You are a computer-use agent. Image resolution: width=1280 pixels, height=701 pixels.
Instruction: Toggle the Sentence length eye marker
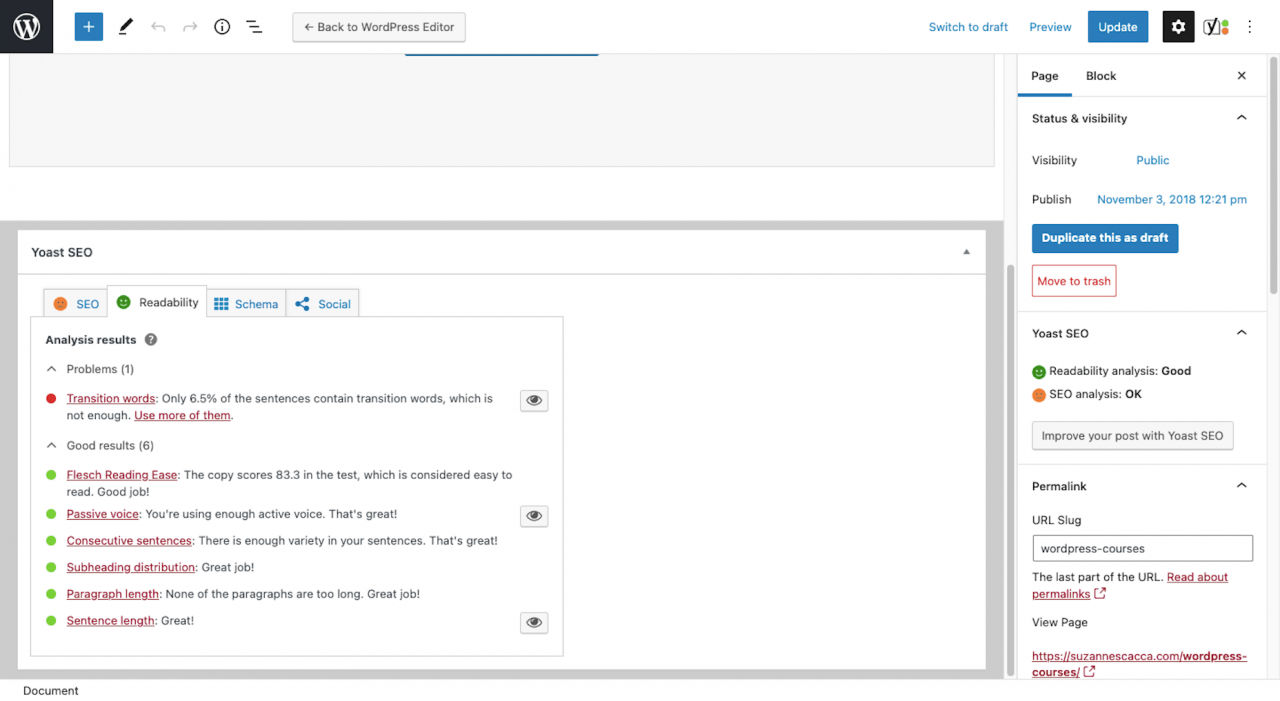[533, 622]
